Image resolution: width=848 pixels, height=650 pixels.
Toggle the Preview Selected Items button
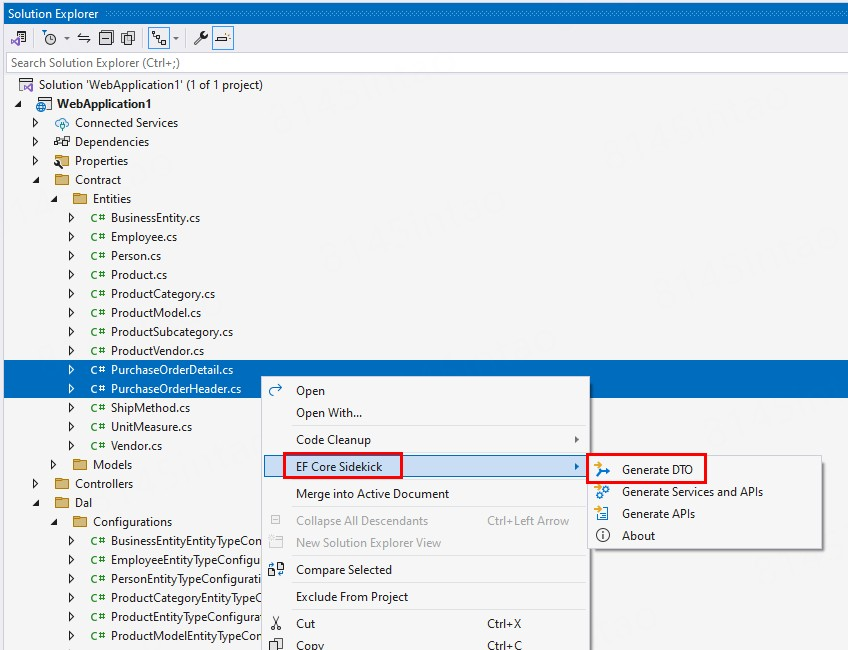click(x=222, y=38)
